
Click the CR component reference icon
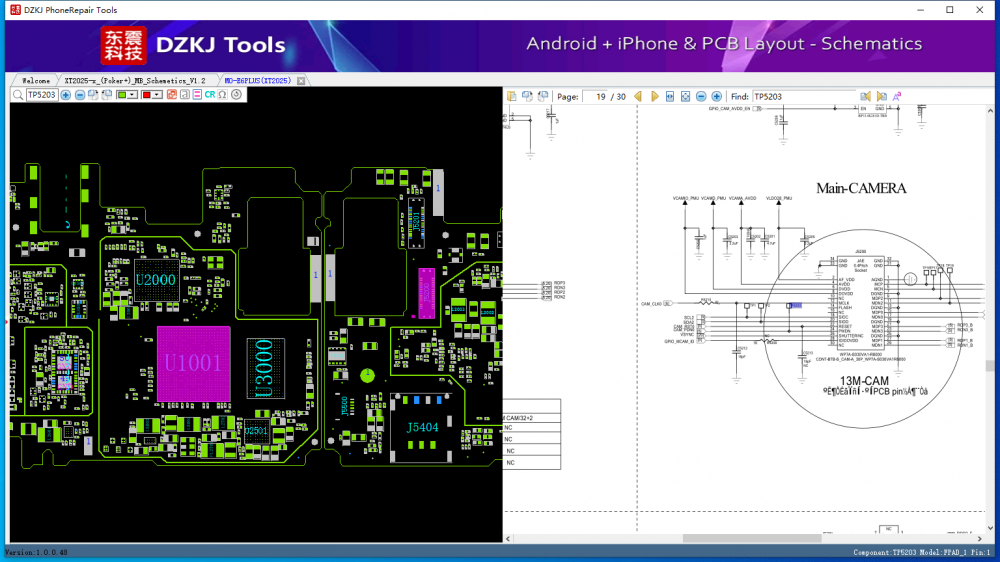[x=210, y=95]
